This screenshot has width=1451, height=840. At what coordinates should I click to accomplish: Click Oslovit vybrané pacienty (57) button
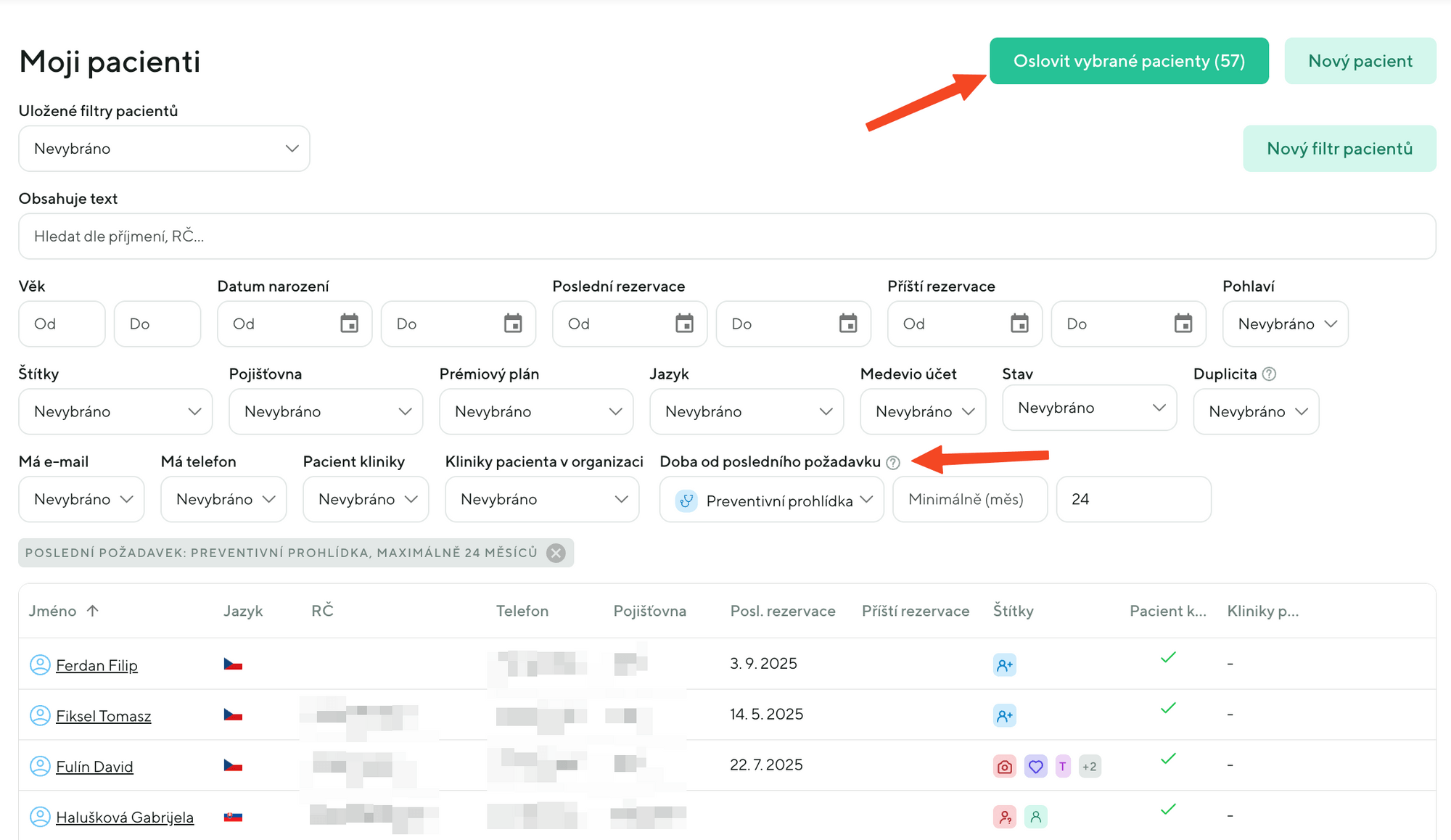click(x=1128, y=61)
